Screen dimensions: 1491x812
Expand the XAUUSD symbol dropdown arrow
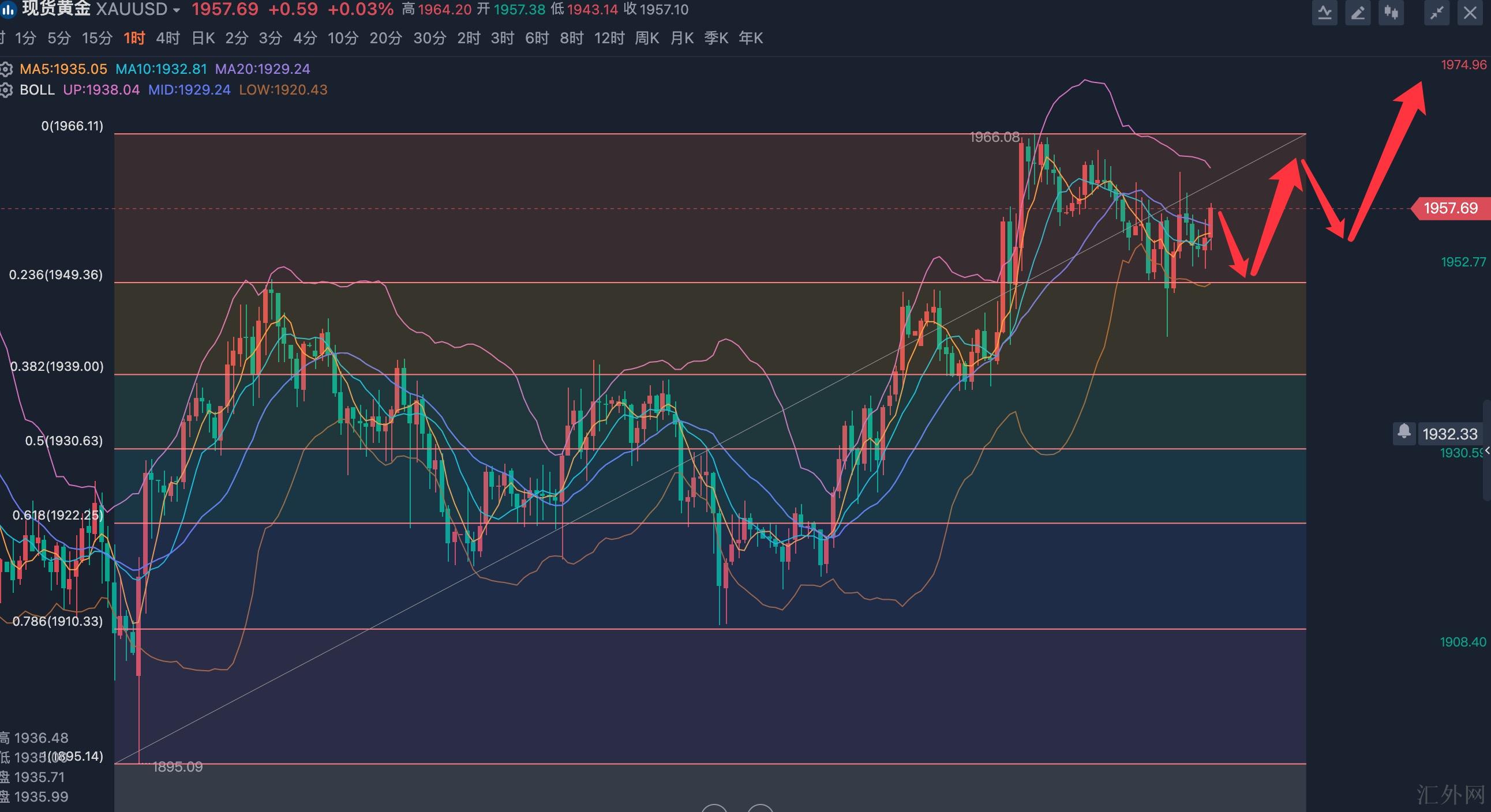(177, 10)
